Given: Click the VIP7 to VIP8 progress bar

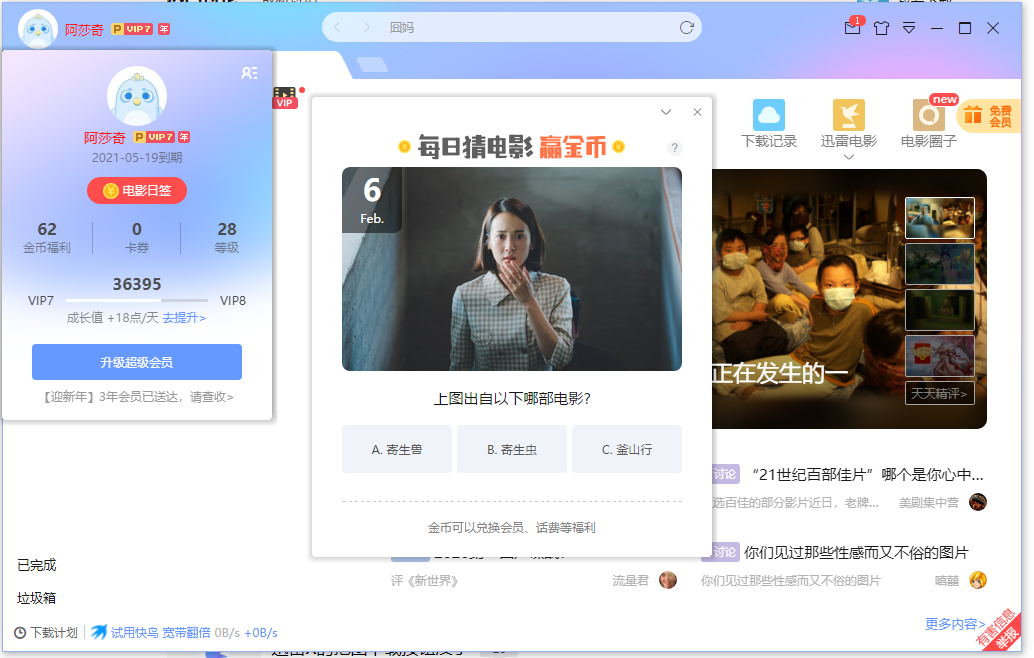Looking at the screenshot, I should coord(136,300).
